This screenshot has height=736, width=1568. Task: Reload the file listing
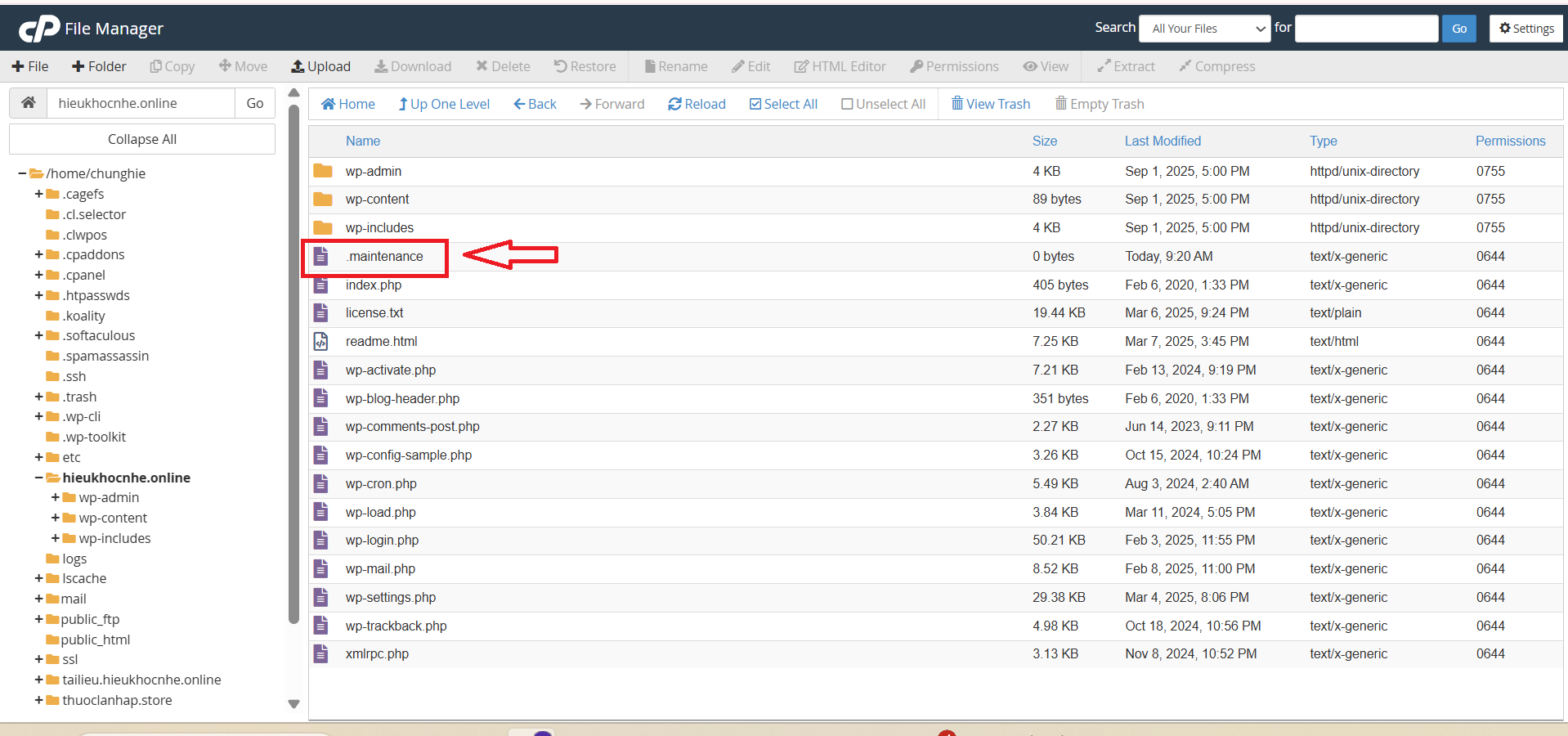coord(697,104)
